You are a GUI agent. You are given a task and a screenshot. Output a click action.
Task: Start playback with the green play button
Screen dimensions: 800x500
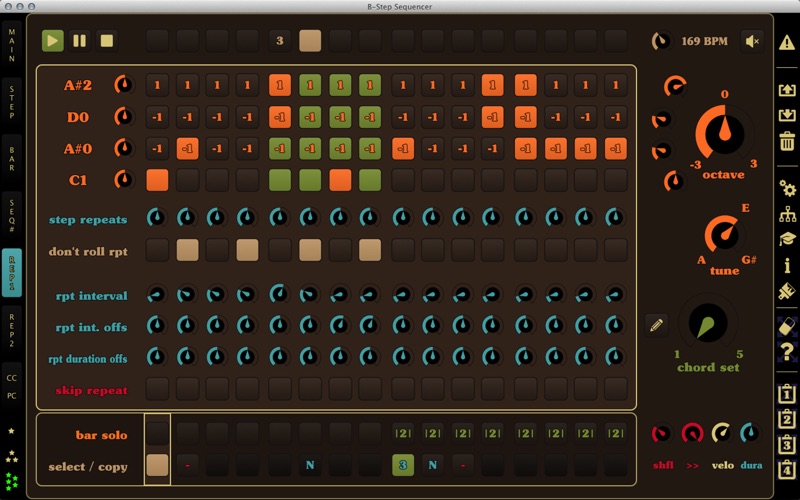click(x=53, y=41)
